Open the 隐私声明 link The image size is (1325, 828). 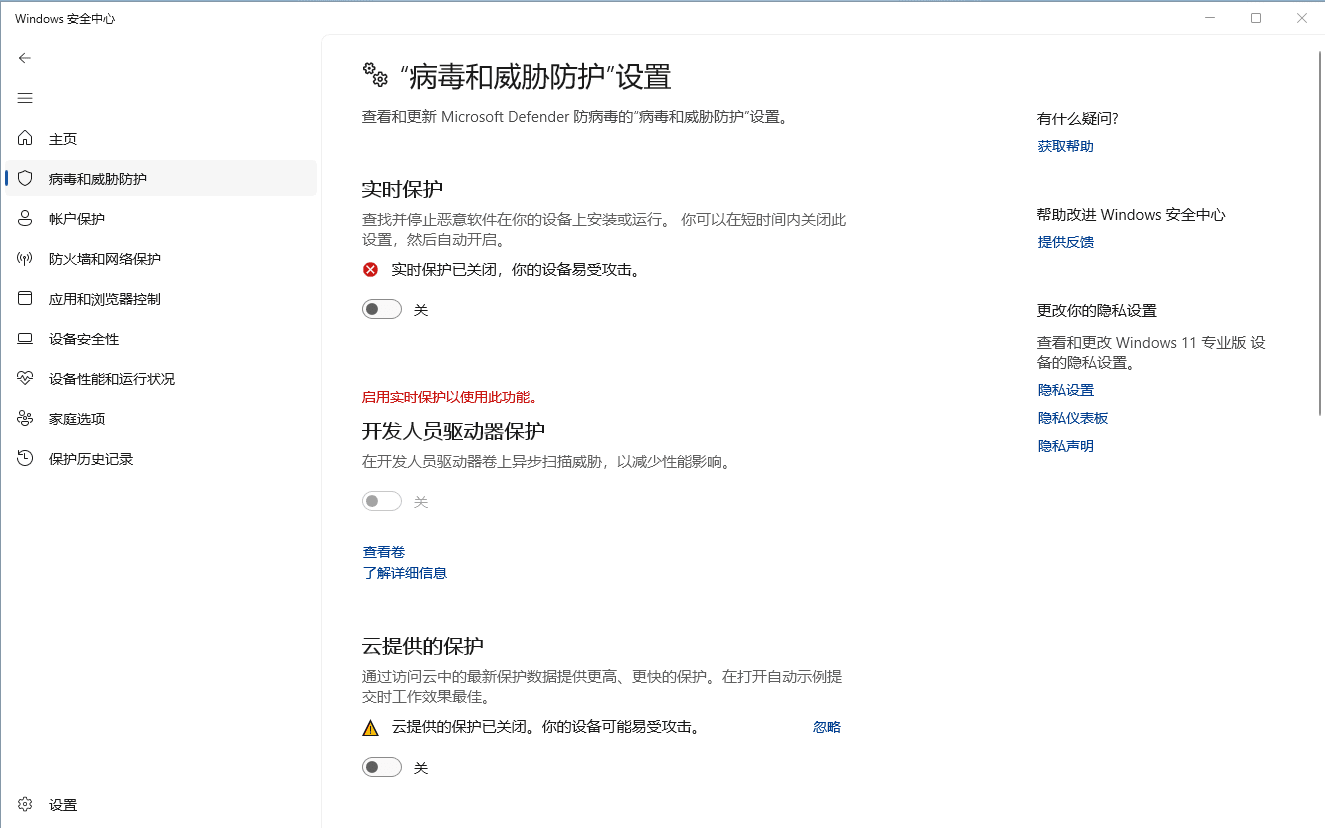1065,446
